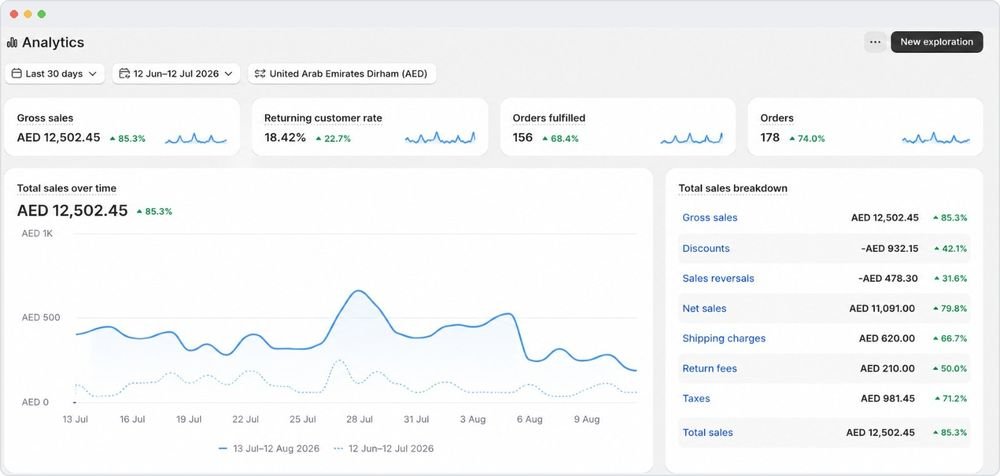Click the 178 orders value

coord(770,138)
